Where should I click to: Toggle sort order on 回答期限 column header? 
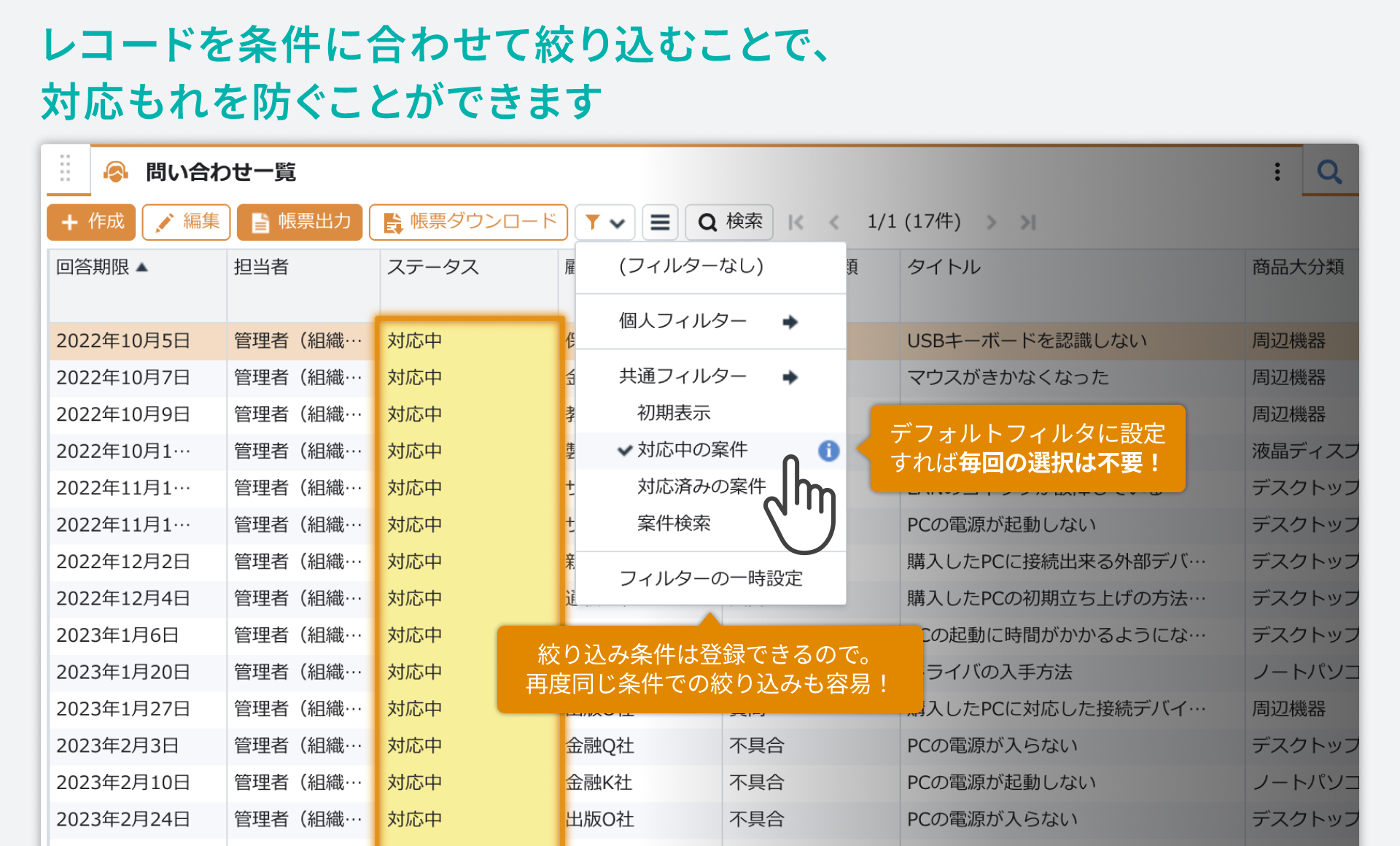point(102,267)
